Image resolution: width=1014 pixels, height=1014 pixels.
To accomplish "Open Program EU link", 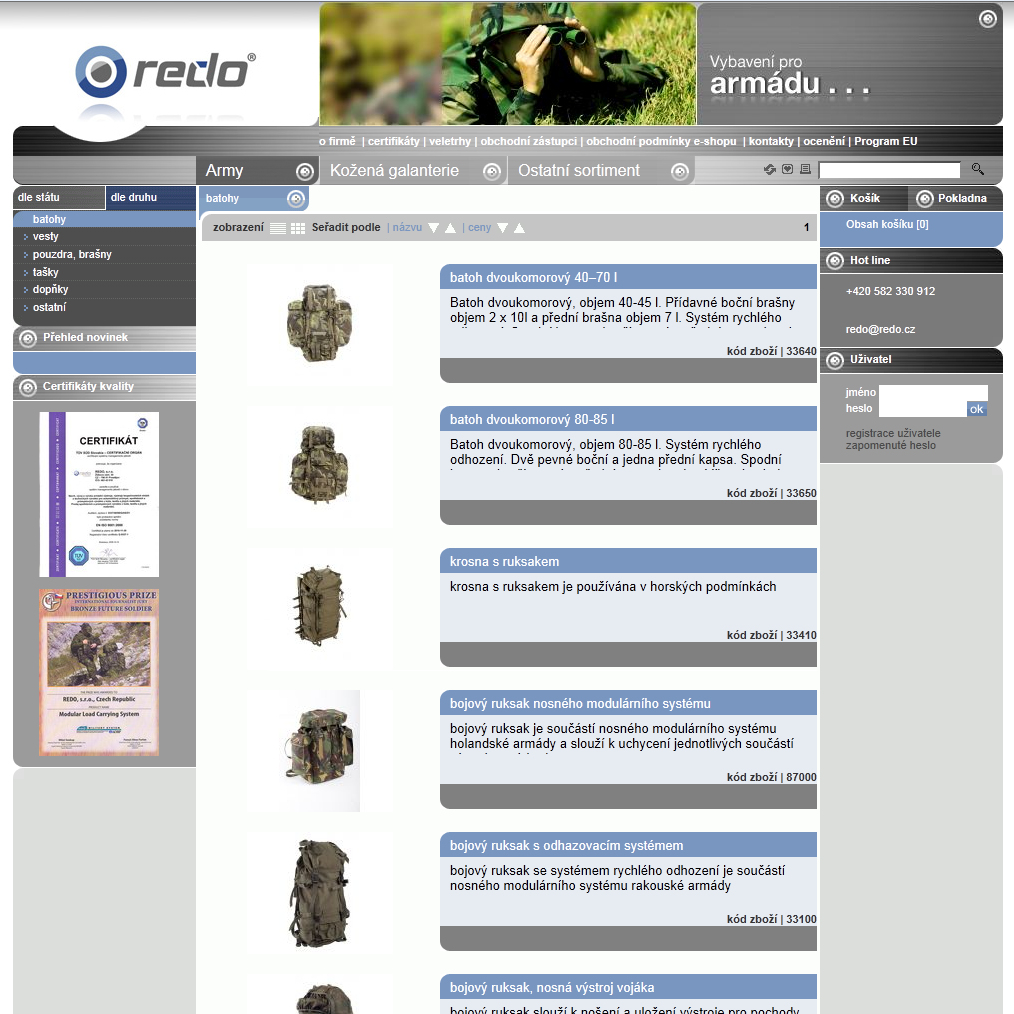I will point(885,141).
